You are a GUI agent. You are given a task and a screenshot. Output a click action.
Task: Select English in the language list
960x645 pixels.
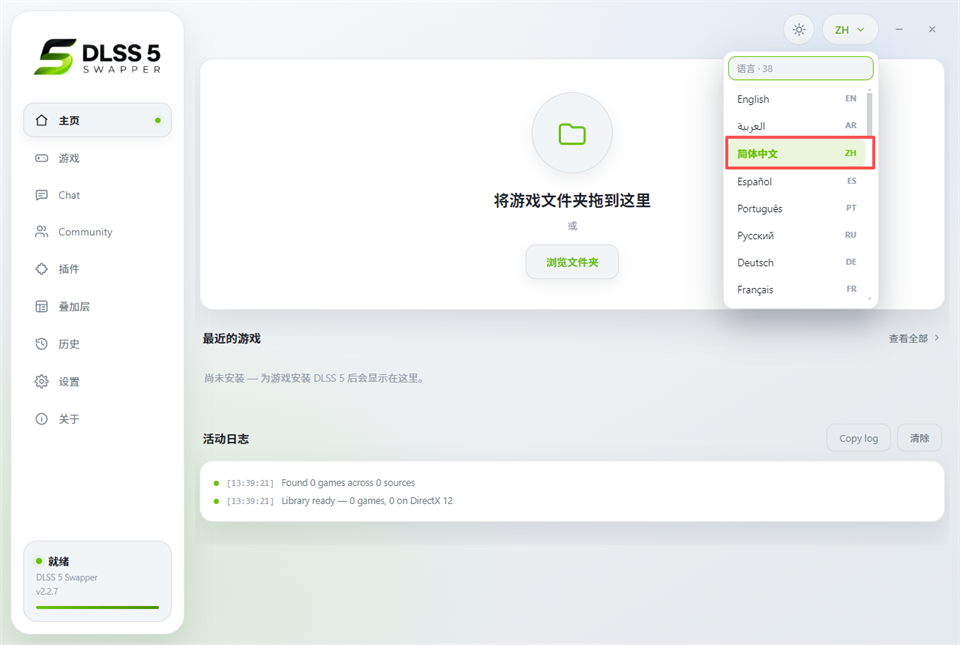tap(797, 99)
